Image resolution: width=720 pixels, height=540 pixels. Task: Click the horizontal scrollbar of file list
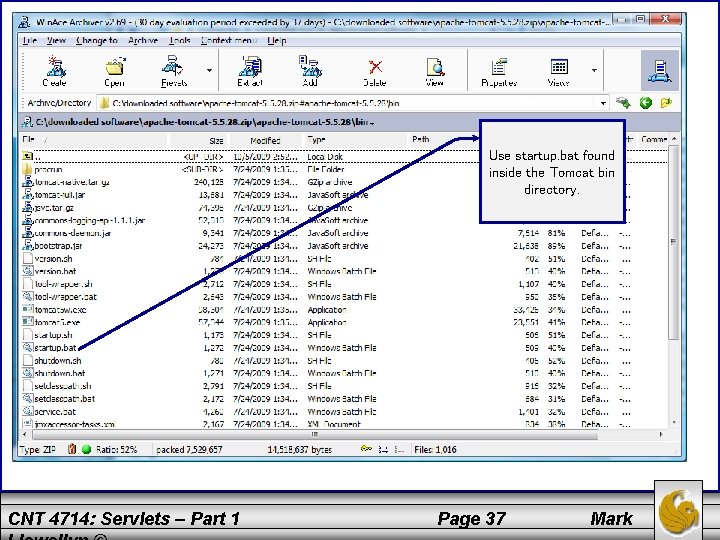tap(315, 434)
